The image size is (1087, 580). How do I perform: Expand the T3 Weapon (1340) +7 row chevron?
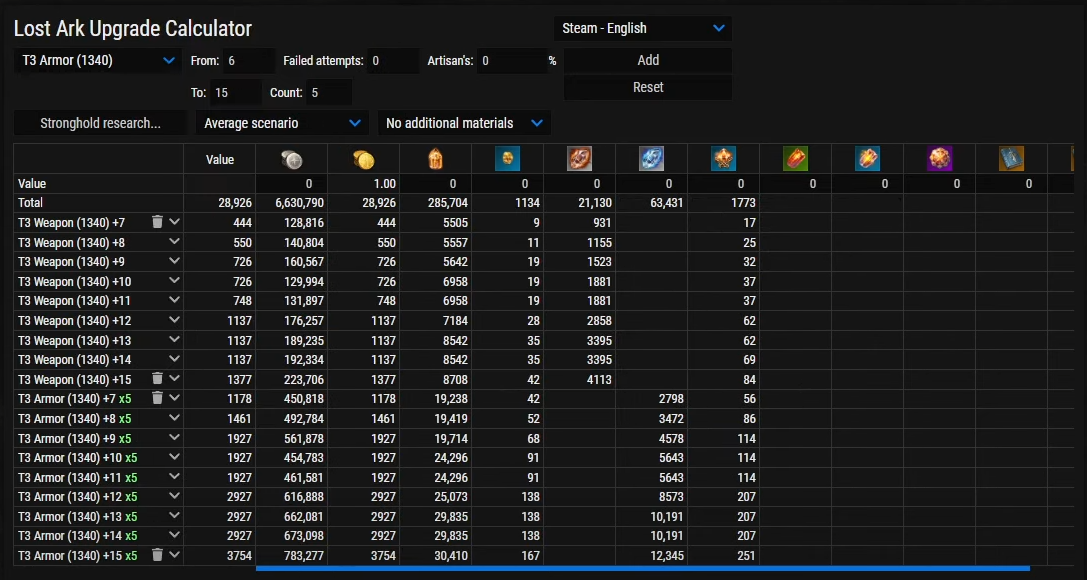(x=174, y=222)
